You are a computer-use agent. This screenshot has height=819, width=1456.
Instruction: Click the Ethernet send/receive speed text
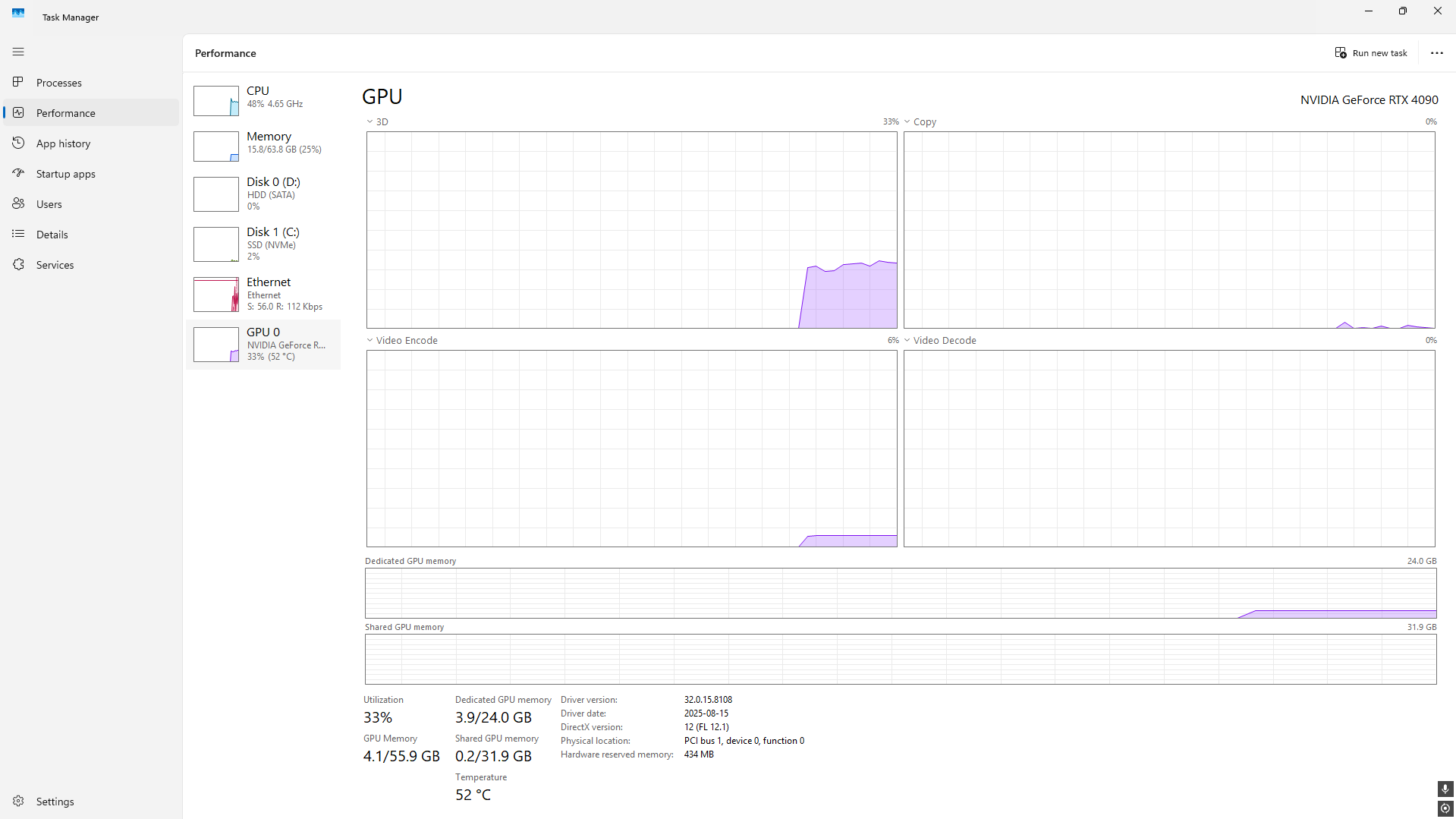pos(285,307)
